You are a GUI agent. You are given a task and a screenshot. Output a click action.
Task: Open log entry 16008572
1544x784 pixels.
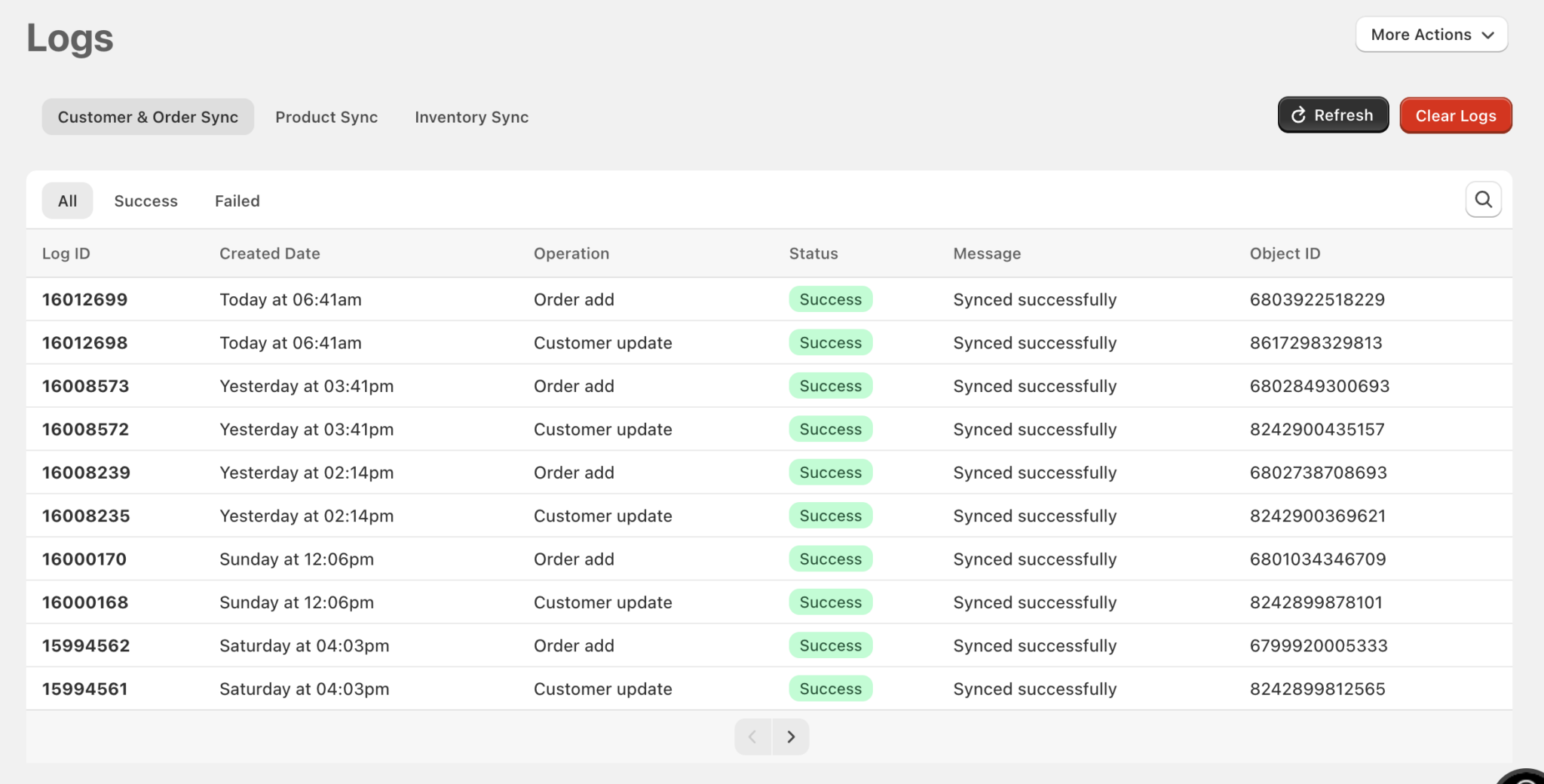point(85,429)
